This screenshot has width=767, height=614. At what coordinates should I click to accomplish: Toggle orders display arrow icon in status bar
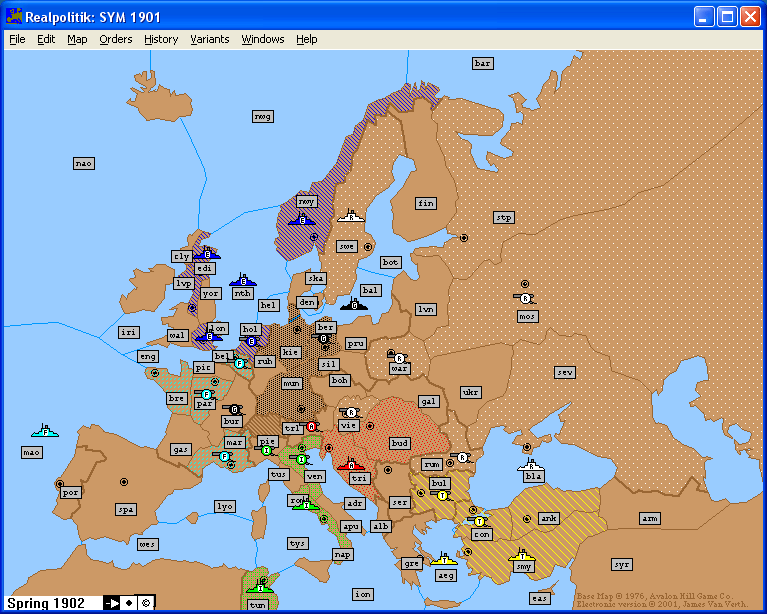(x=112, y=603)
